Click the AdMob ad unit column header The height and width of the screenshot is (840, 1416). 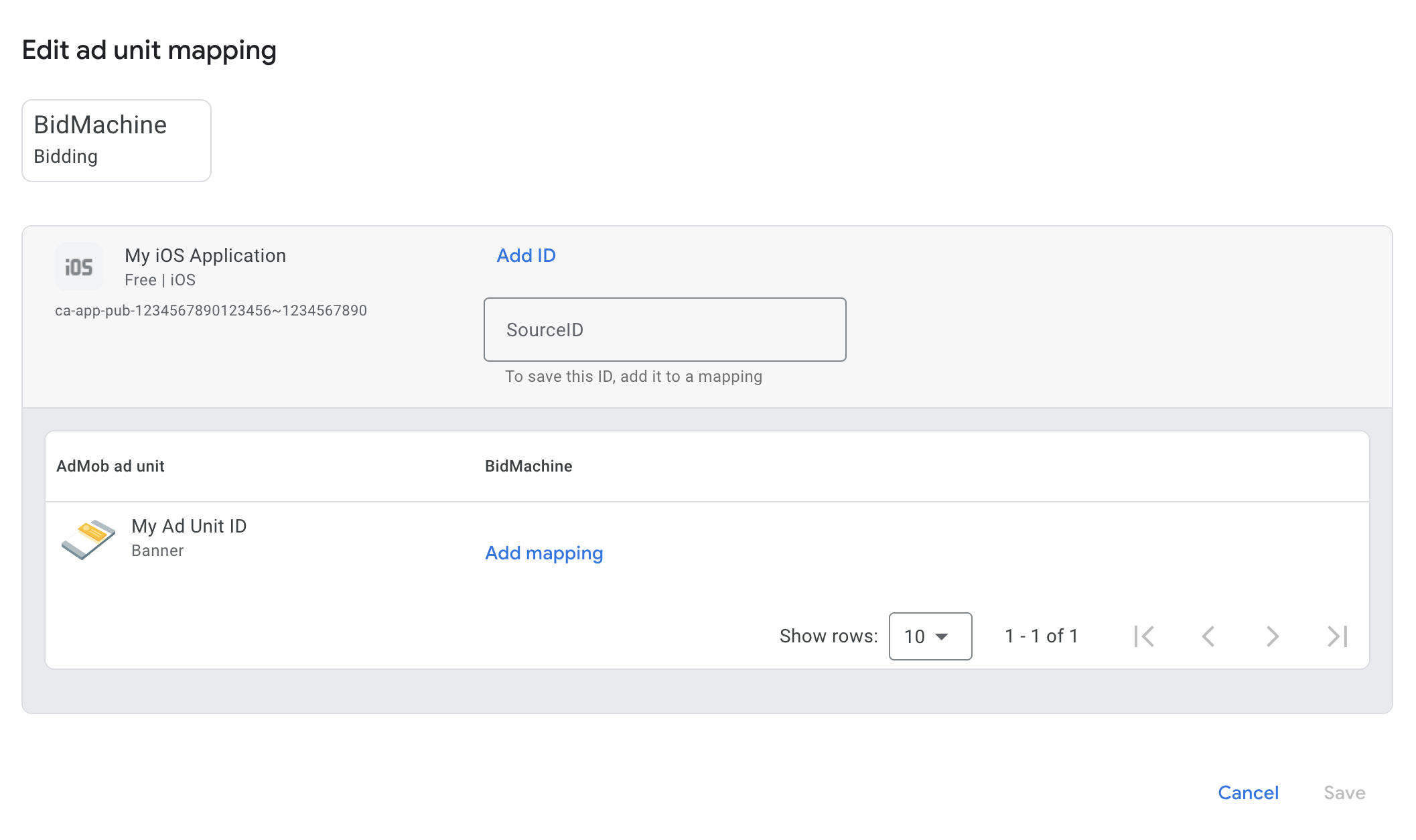pyautogui.click(x=111, y=466)
